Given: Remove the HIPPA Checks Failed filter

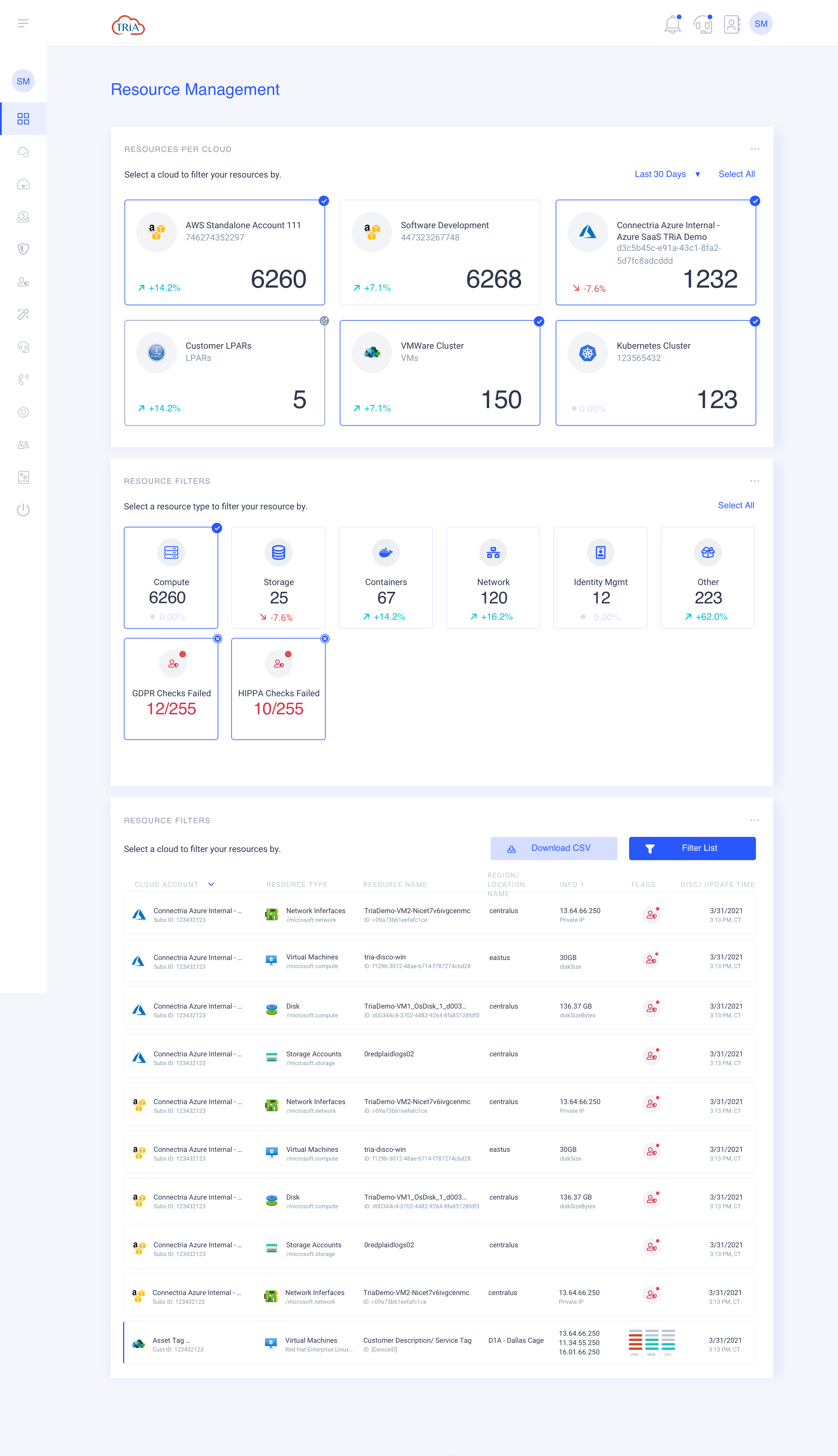Looking at the screenshot, I should pos(325,638).
